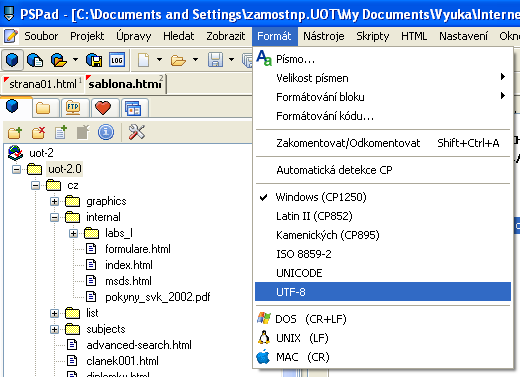520x377 pixels.
Task: Click the new file toolbar icon
Action: point(143,60)
